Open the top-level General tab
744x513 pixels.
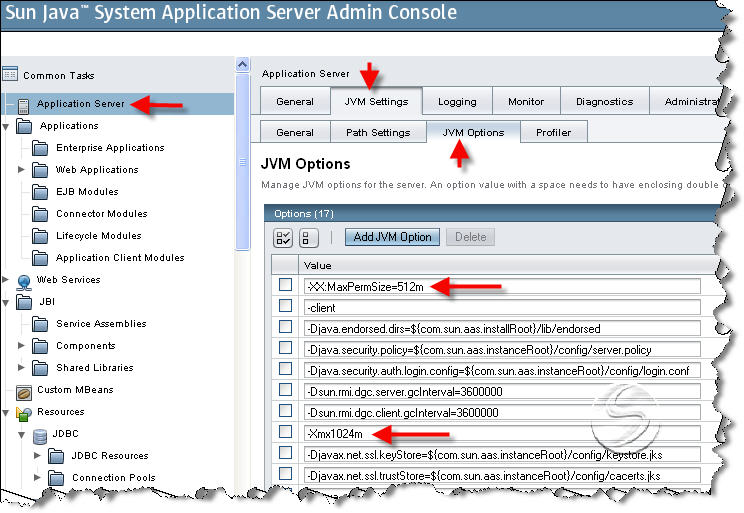coord(295,101)
